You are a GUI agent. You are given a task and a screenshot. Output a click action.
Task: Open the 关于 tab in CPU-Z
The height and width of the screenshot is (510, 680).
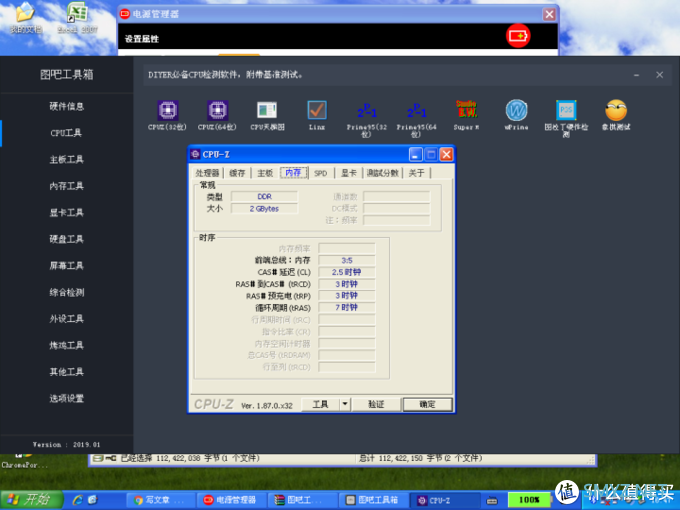coord(416,173)
